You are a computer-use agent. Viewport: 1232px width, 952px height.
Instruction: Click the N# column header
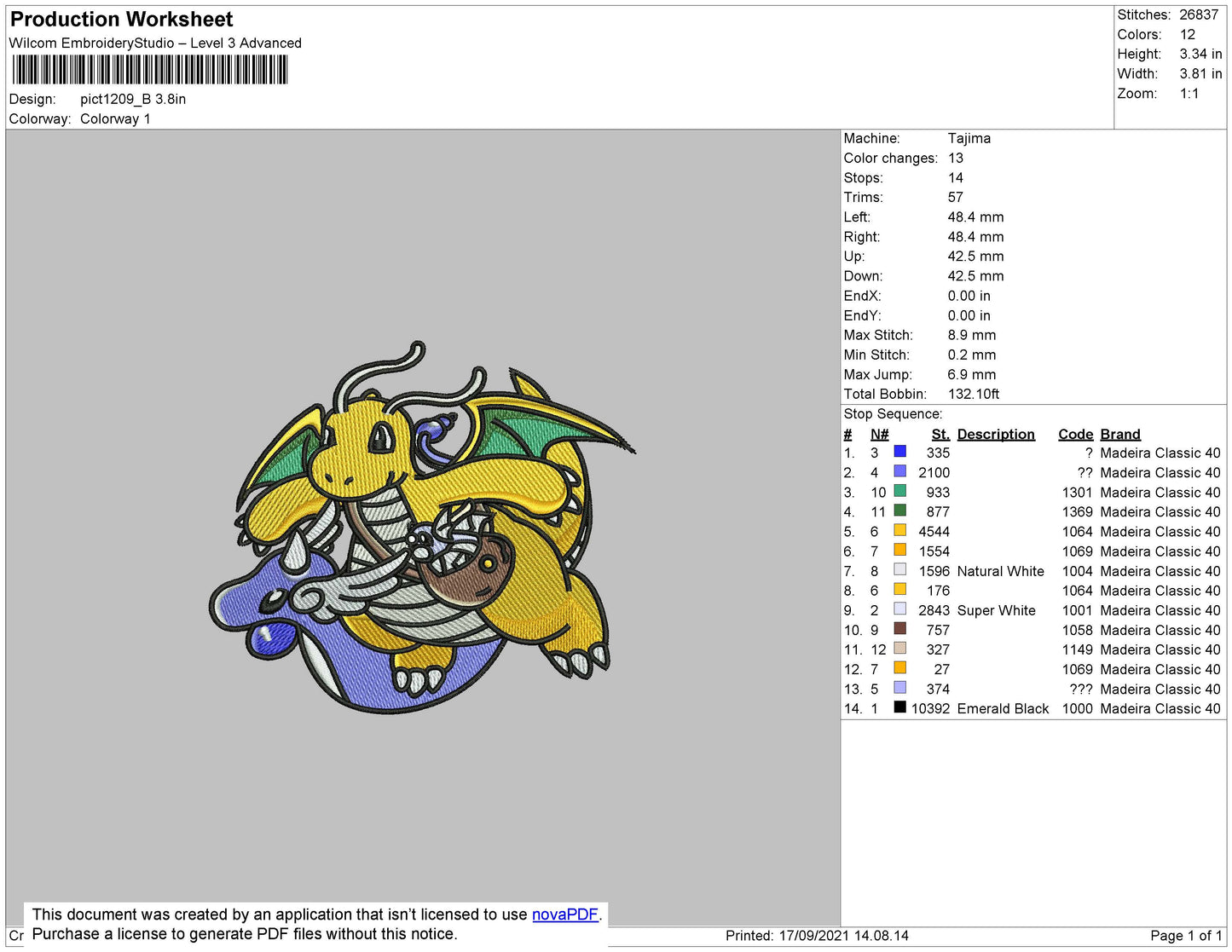pyautogui.click(x=879, y=434)
